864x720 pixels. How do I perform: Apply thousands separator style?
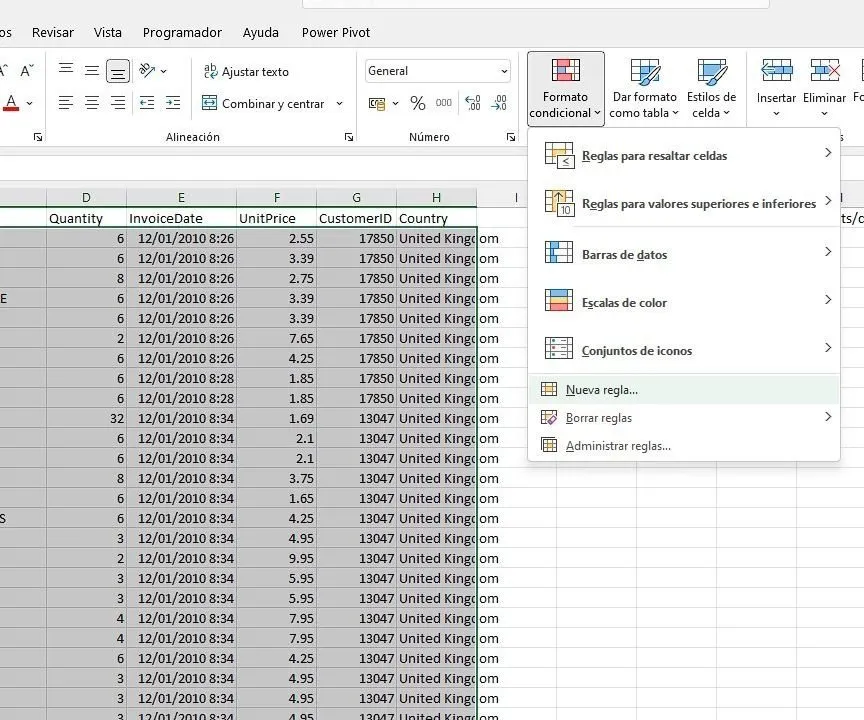pos(444,103)
